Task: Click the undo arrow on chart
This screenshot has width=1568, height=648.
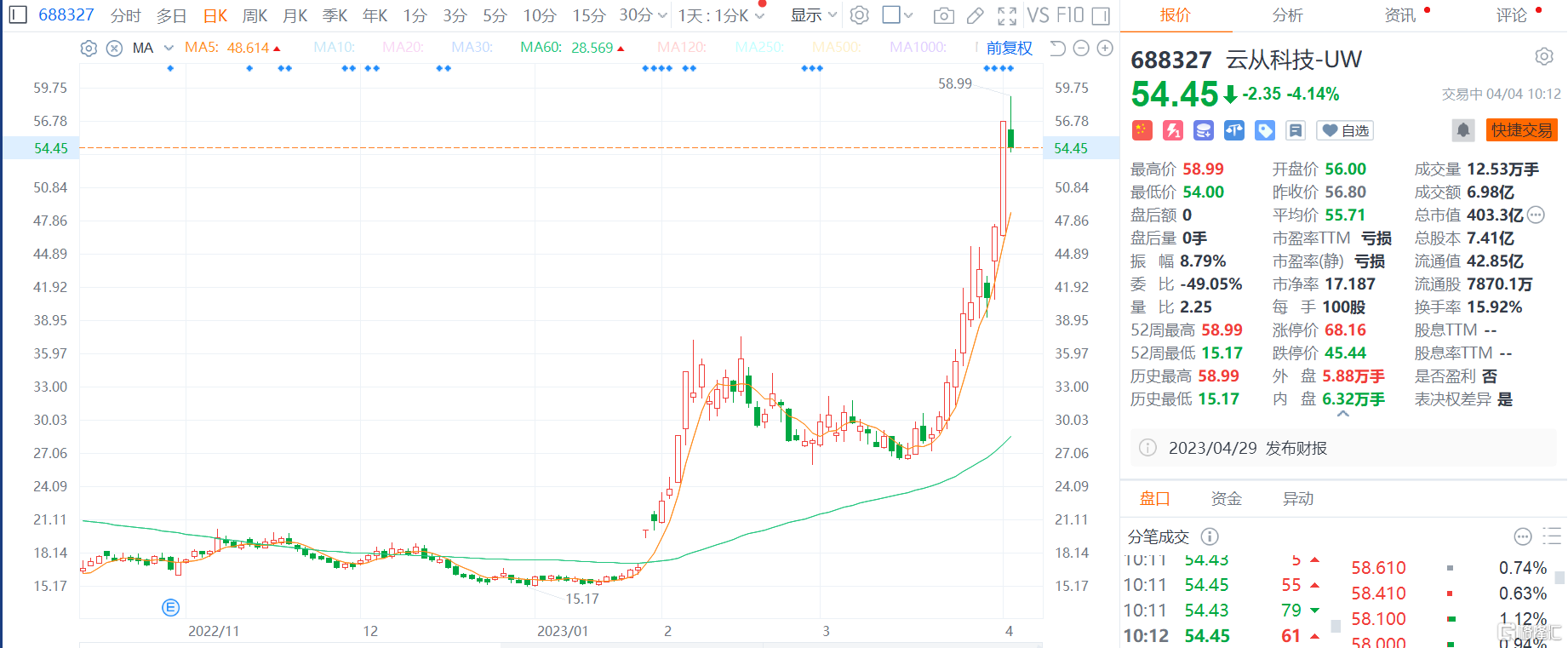Action: pyautogui.click(x=1057, y=49)
